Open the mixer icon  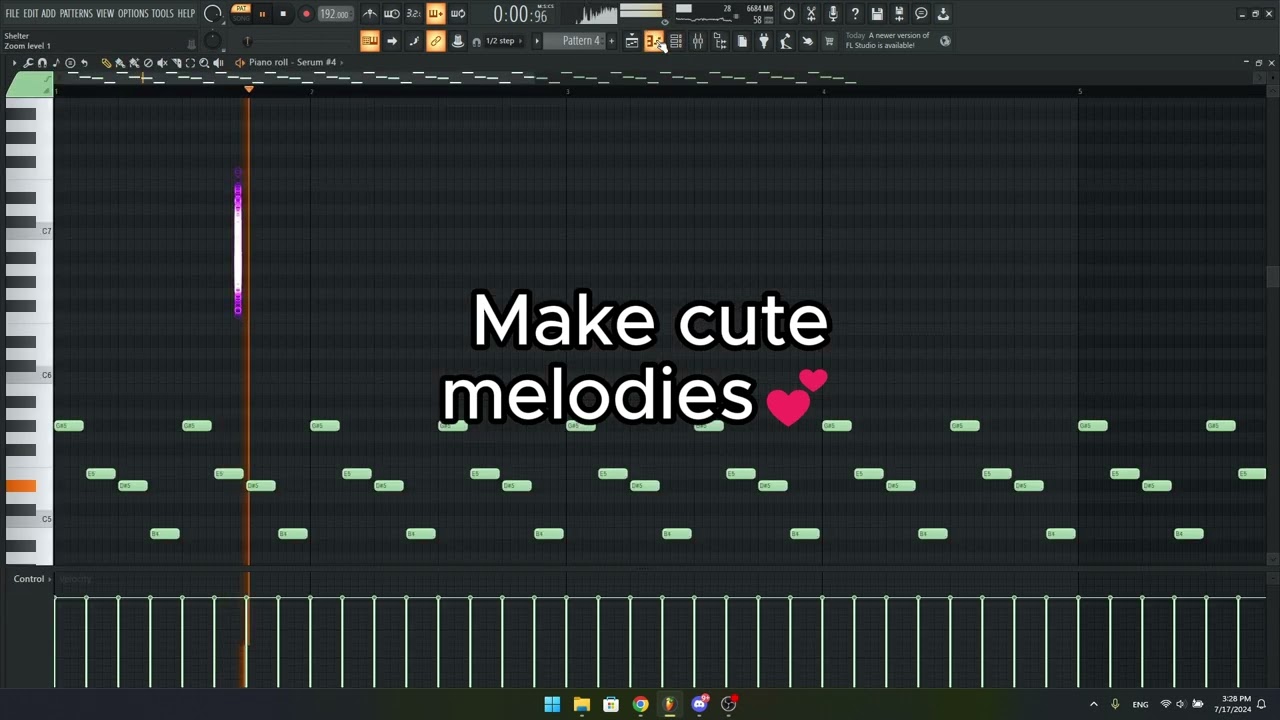coord(698,41)
